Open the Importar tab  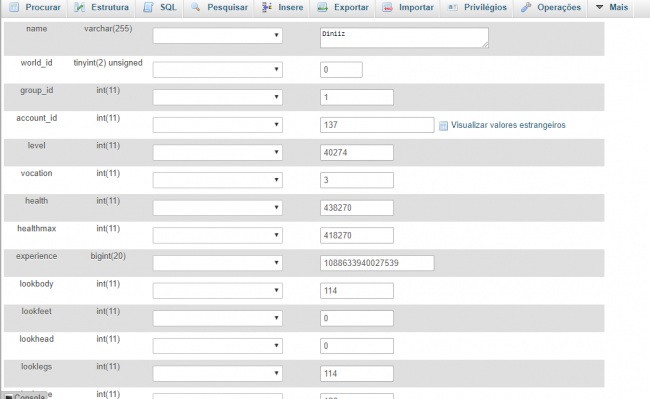pyautogui.click(x=407, y=7)
